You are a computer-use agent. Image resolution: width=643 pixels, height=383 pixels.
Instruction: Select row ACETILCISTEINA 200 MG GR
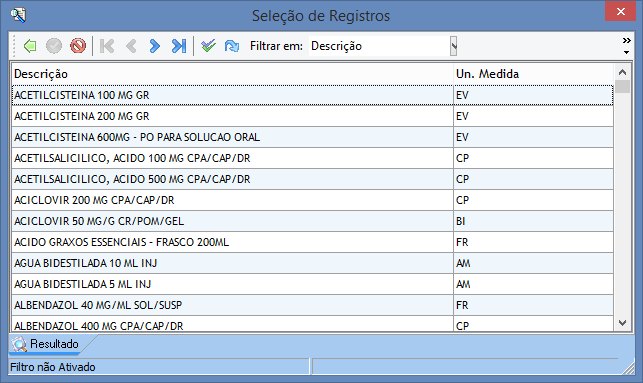tap(312, 116)
